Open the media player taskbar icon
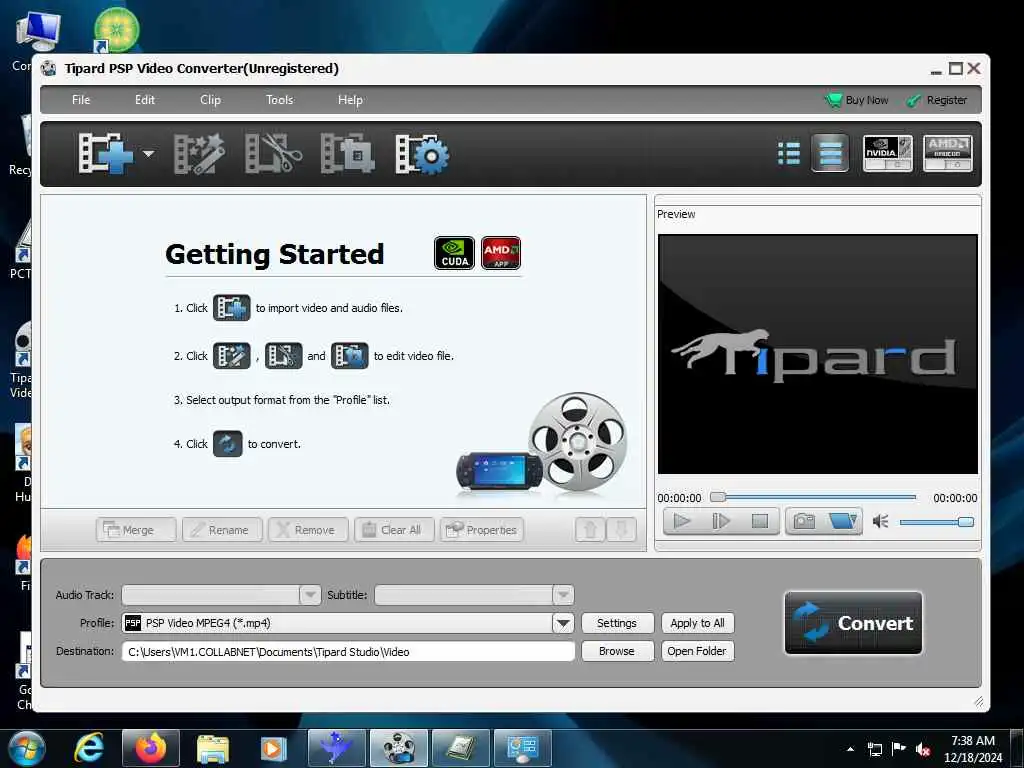1024x768 pixels. coord(274,748)
